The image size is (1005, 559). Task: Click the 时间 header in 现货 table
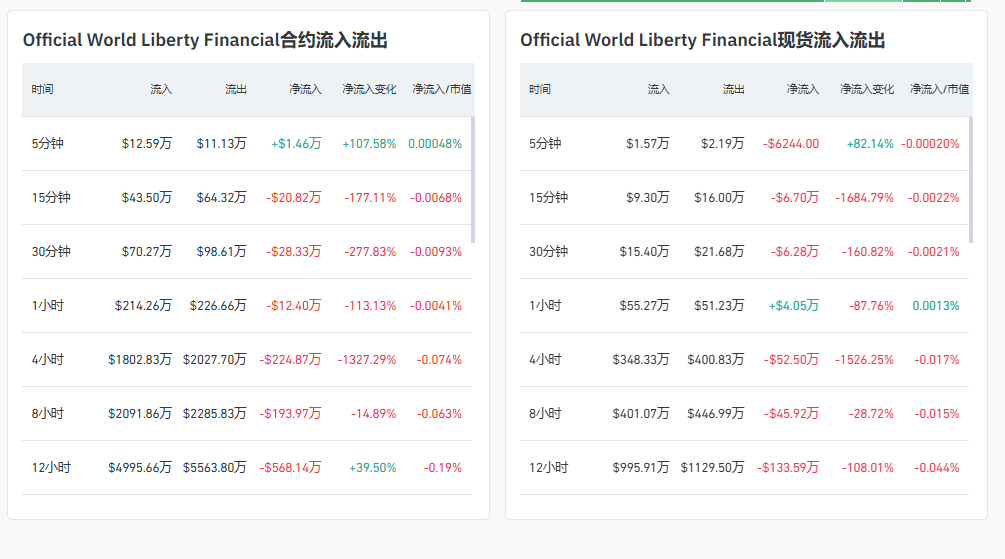pos(540,90)
